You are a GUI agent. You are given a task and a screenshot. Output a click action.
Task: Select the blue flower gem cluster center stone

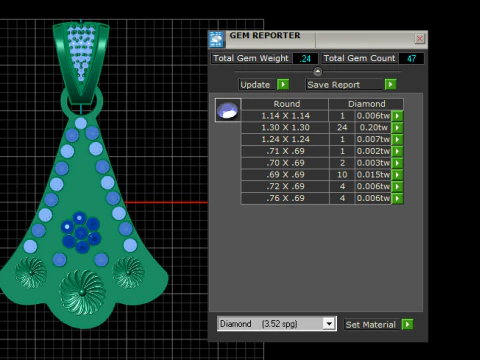click(81, 233)
